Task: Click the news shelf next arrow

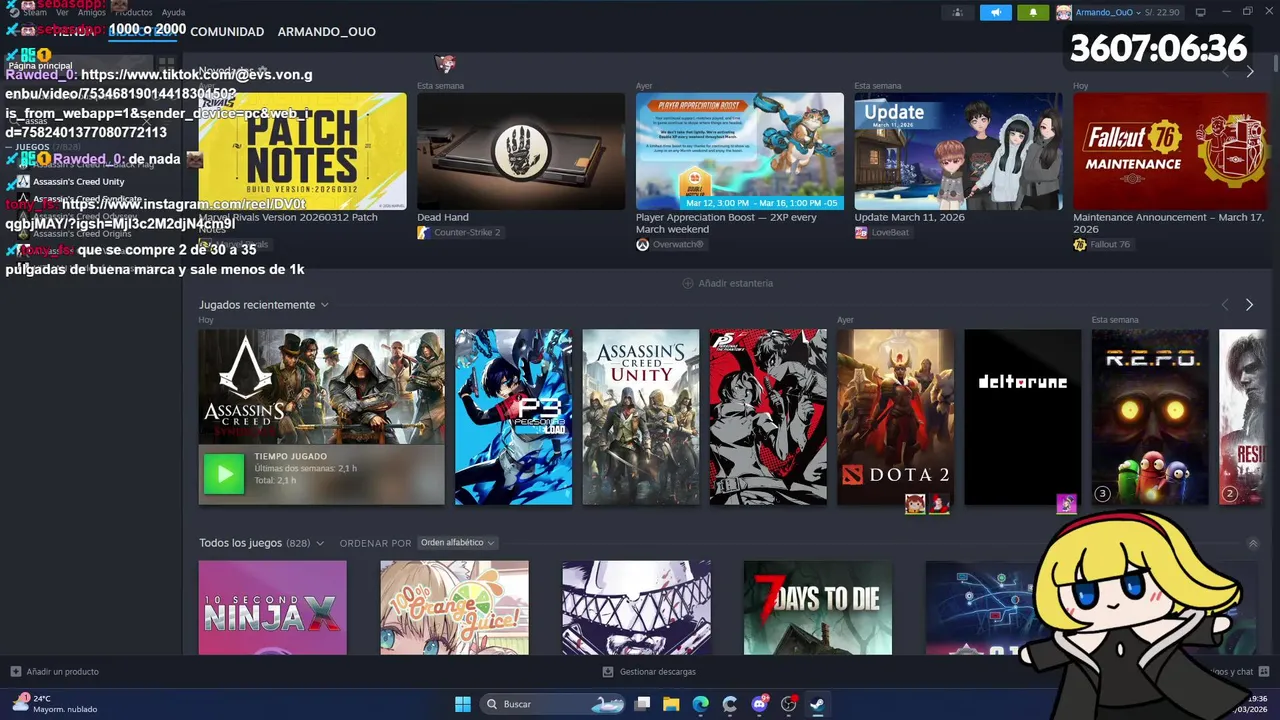Action: [x=1249, y=71]
